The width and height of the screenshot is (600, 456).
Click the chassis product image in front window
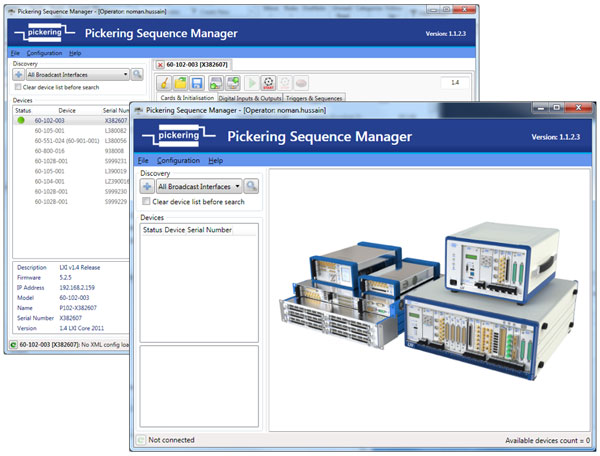429,300
